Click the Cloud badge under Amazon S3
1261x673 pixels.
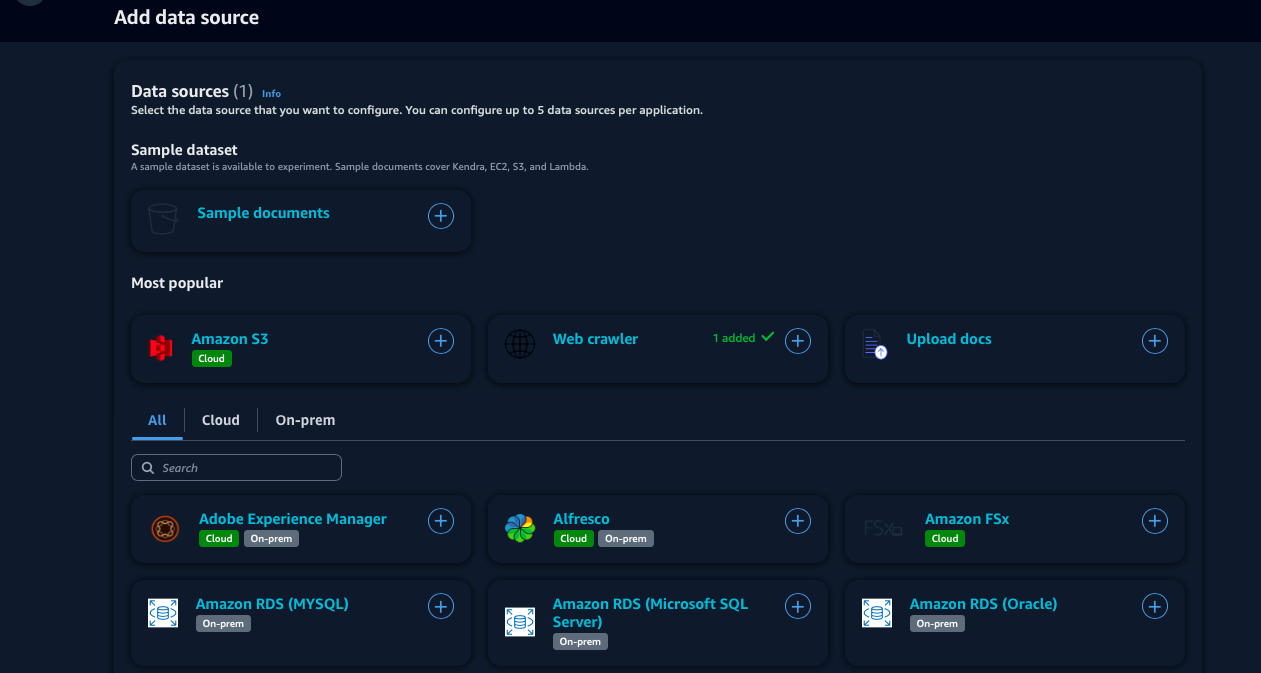(212, 358)
